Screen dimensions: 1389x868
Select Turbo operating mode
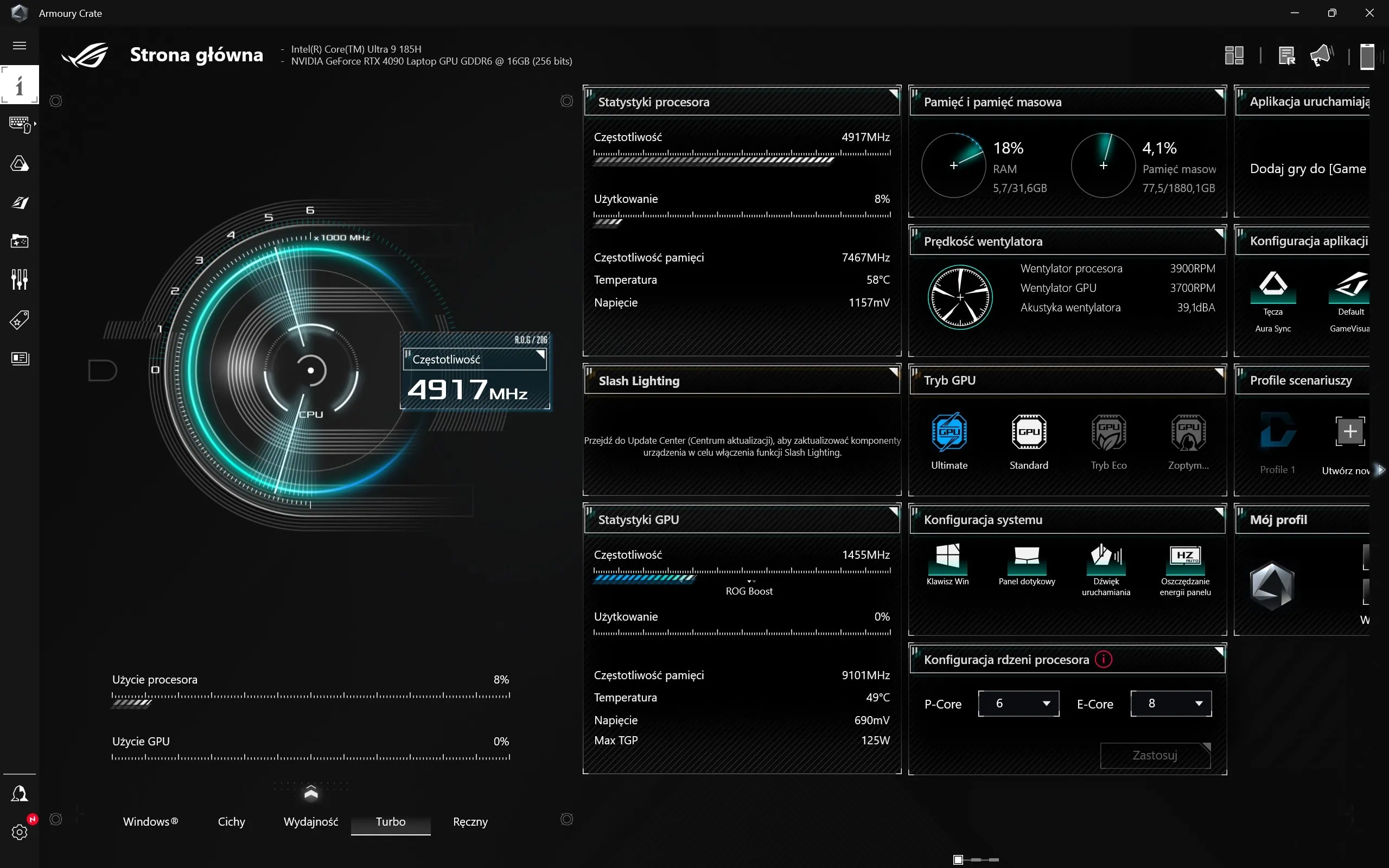(390, 821)
